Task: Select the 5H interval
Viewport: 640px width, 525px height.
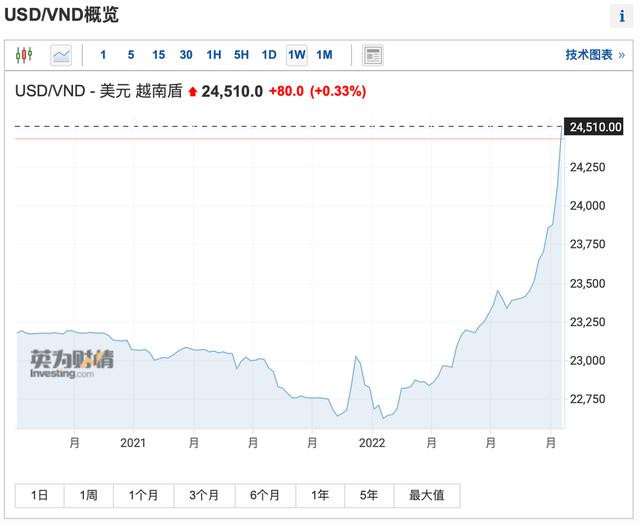Action: pyautogui.click(x=241, y=55)
